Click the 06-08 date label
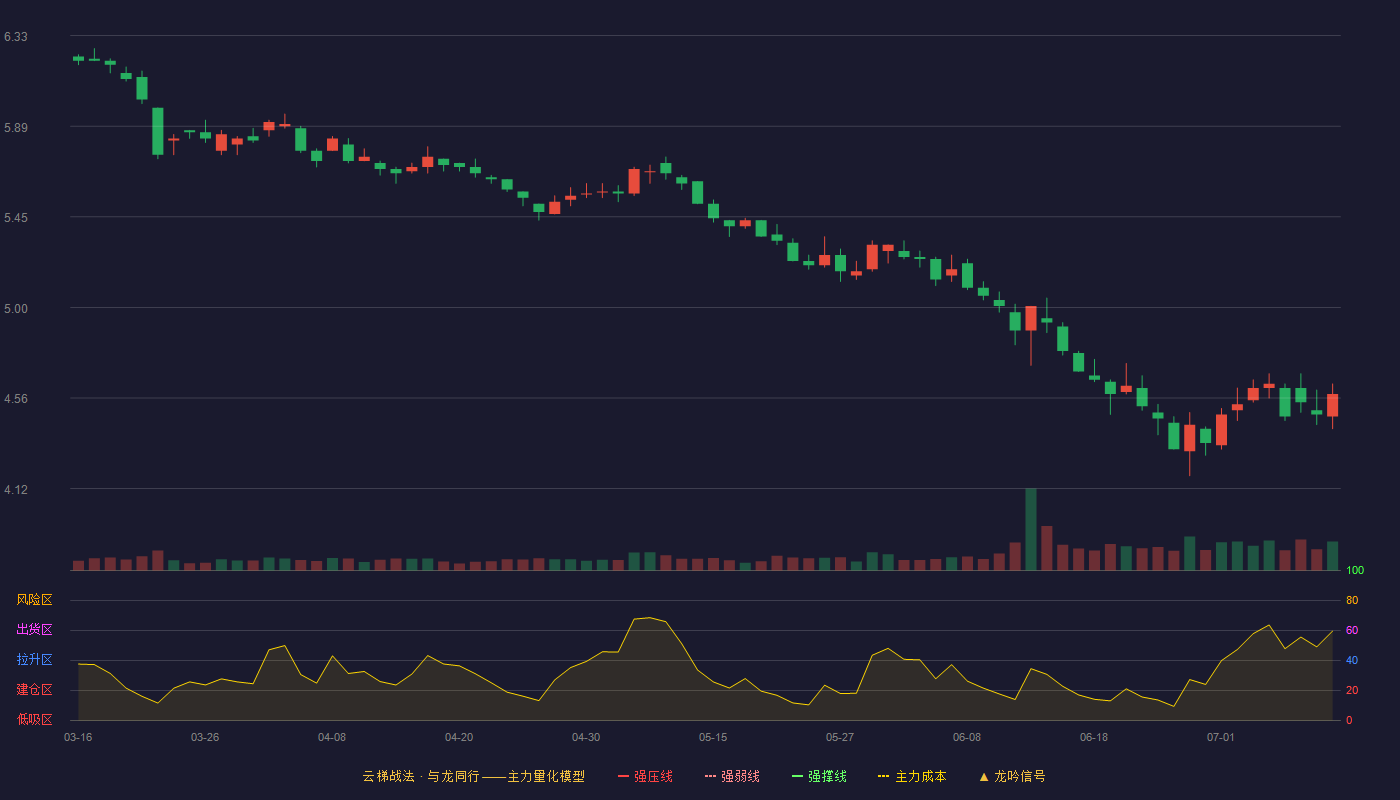The width and height of the screenshot is (1400, 800). (x=967, y=737)
